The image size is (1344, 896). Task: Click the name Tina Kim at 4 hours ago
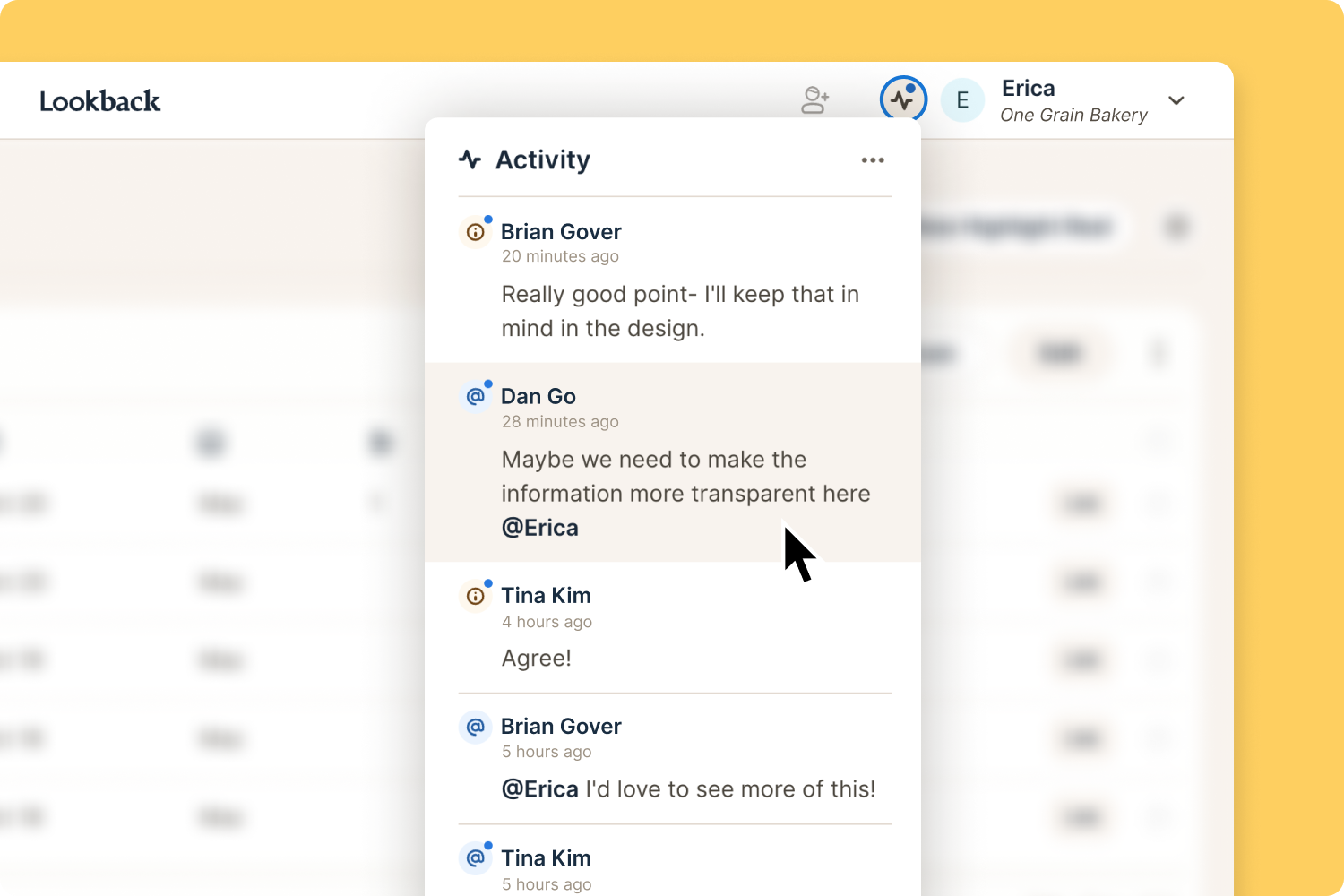[546, 595]
